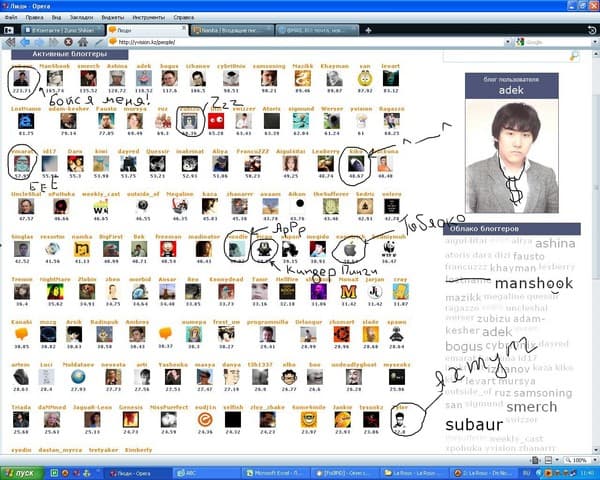Expand the address bar history dropdown
The width and height of the screenshot is (600, 480).
click(508, 42)
